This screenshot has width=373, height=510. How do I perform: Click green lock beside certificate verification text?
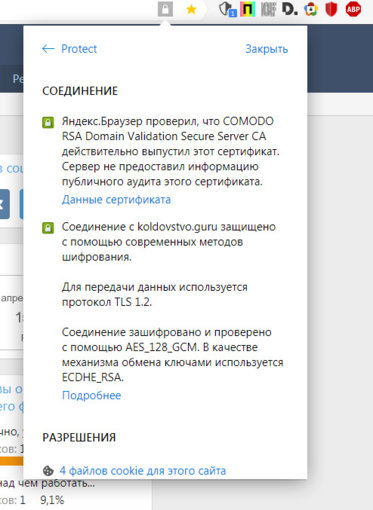tap(48, 122)
